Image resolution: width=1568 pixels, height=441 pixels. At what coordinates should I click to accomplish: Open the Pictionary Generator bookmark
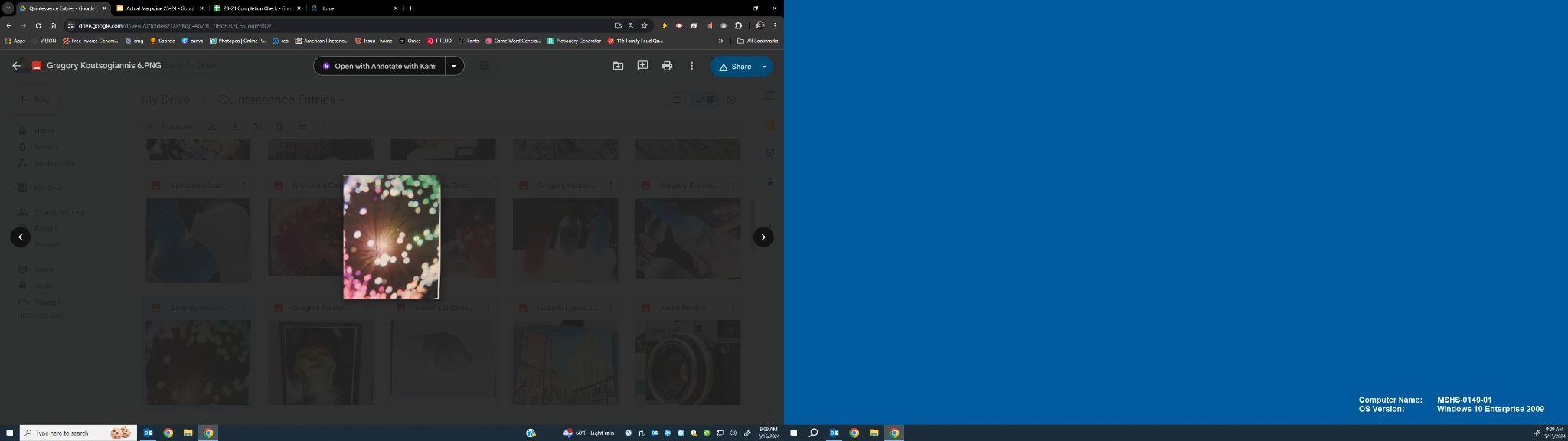575,41
